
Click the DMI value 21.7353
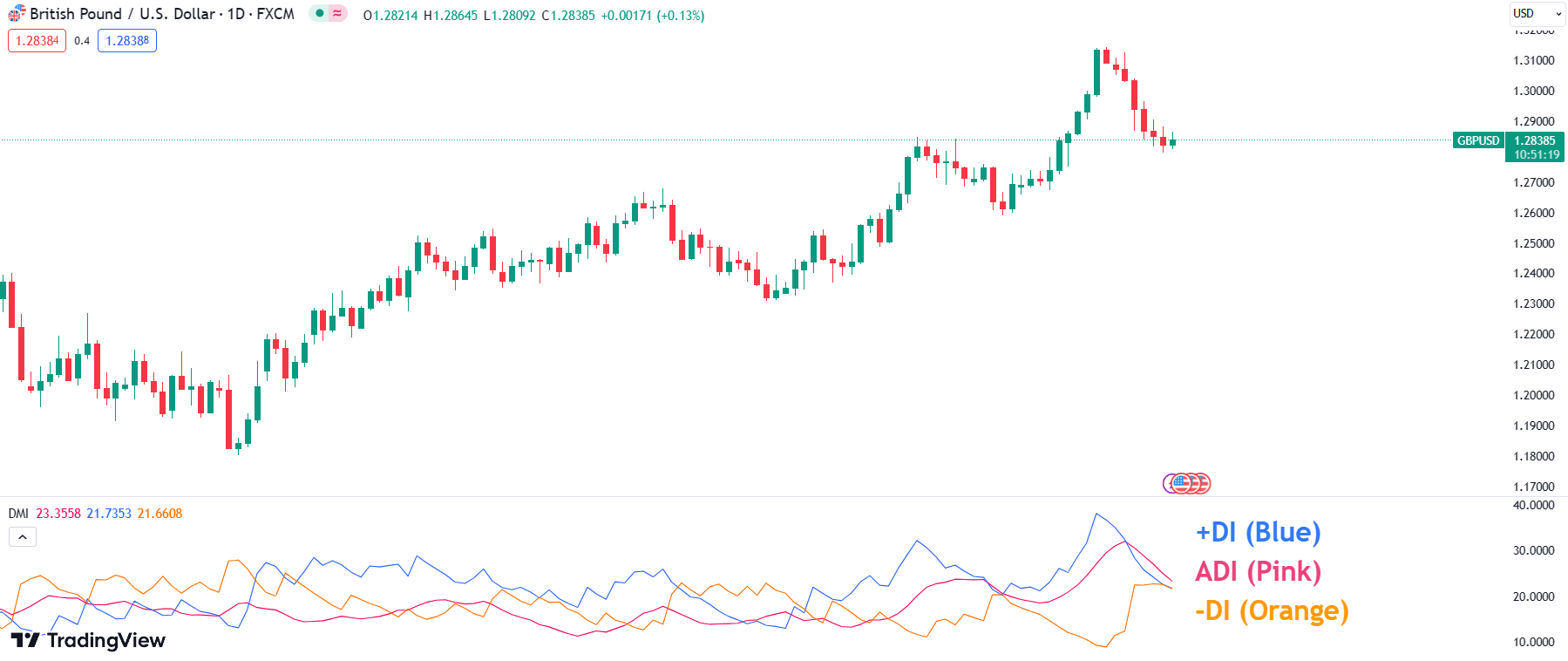109,514
